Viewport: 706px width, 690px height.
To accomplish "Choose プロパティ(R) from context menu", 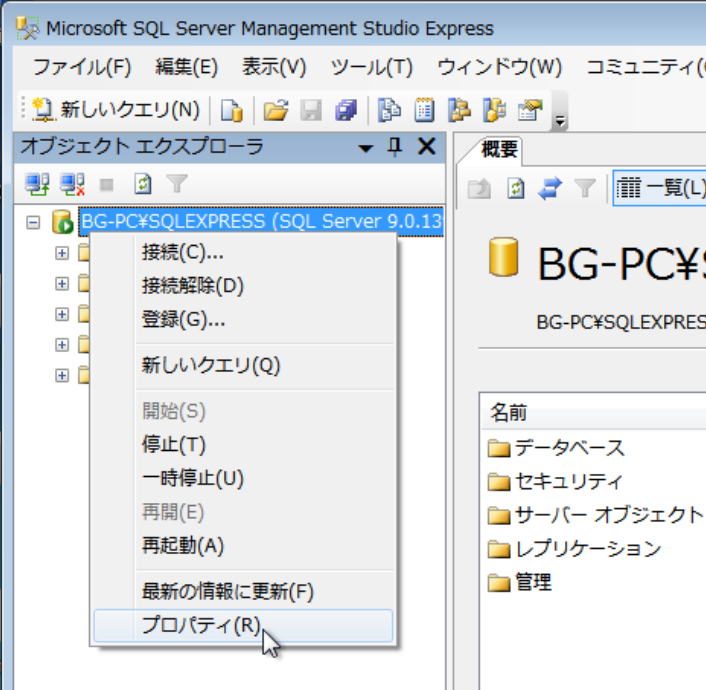I will click(x=243, y=626).
